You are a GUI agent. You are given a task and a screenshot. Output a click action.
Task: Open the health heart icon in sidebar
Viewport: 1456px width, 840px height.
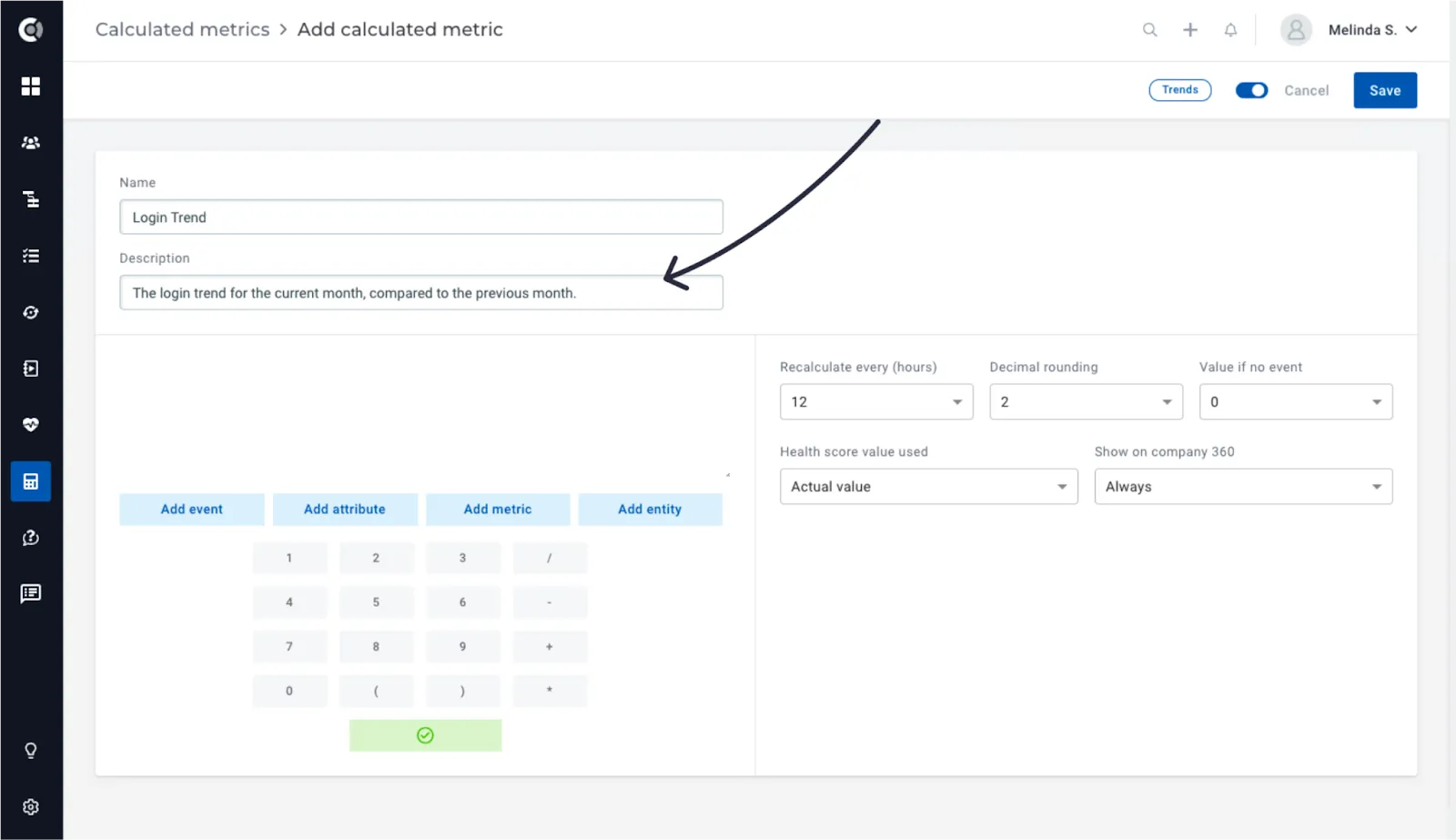click(31, 425)
